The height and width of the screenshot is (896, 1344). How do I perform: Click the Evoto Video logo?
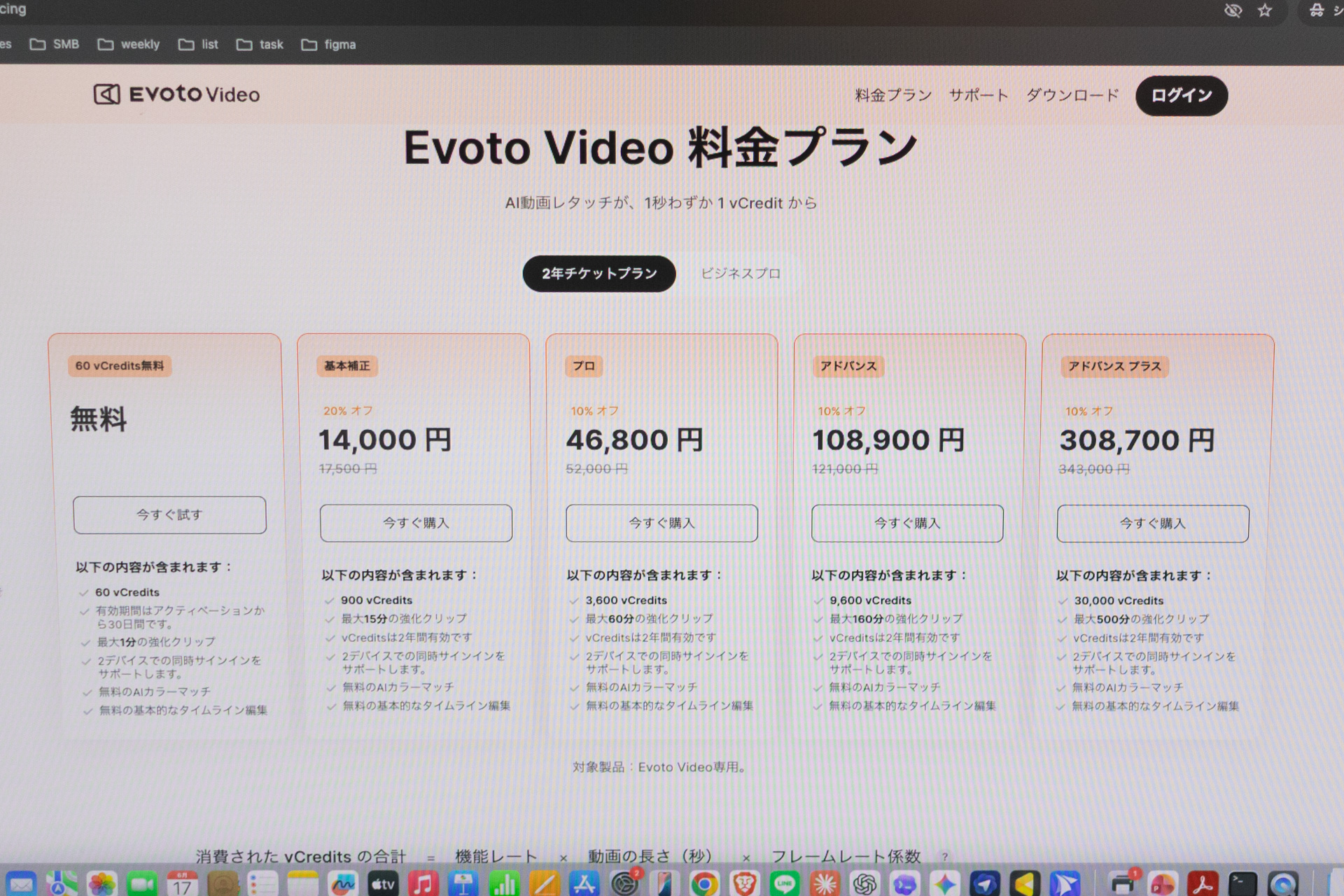pos(176,94)
